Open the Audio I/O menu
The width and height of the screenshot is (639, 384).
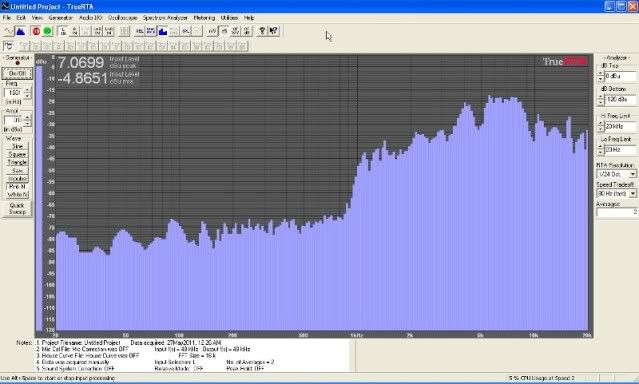tap(90, 18)
